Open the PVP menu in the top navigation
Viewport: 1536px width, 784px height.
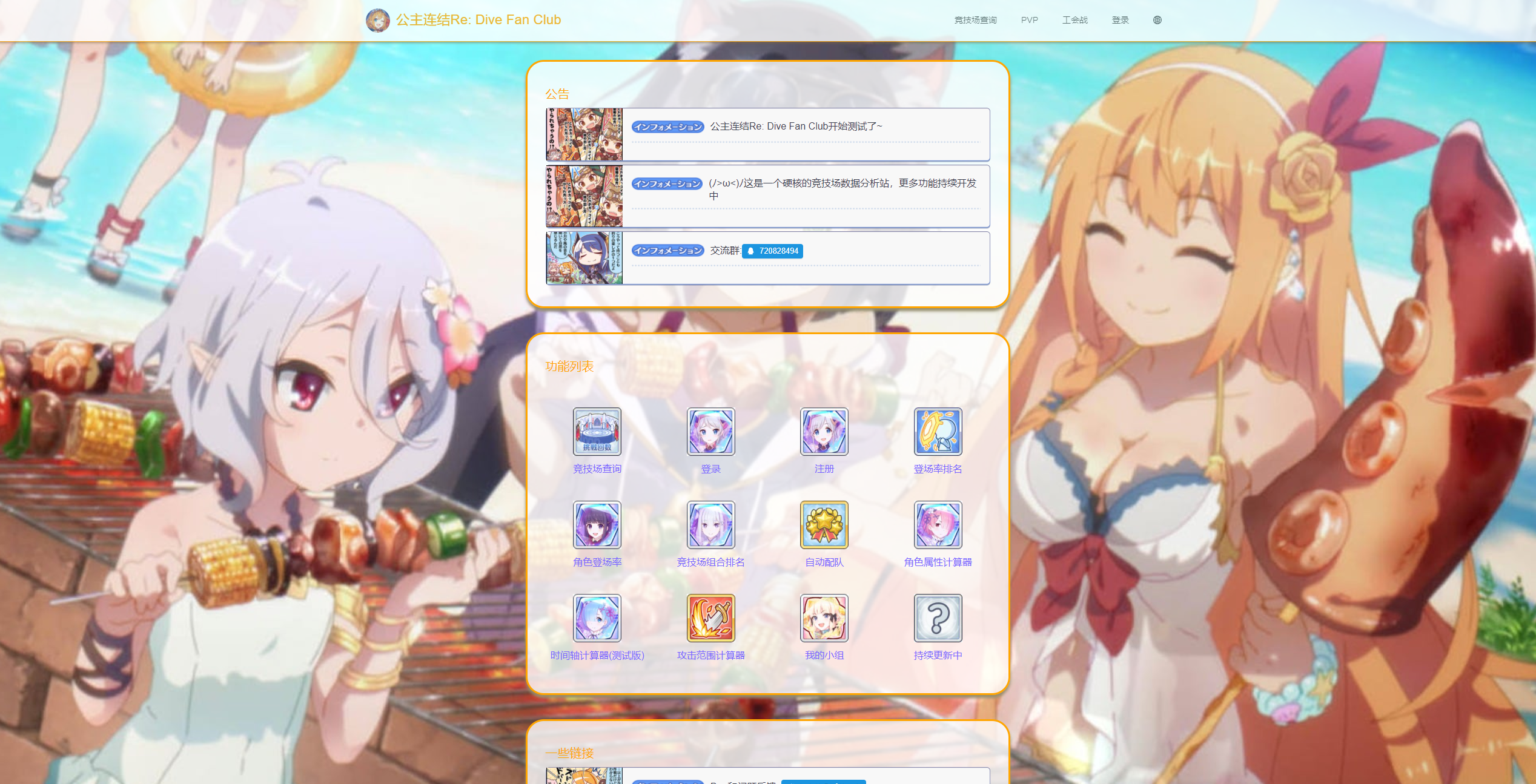tap(1029, 20)
